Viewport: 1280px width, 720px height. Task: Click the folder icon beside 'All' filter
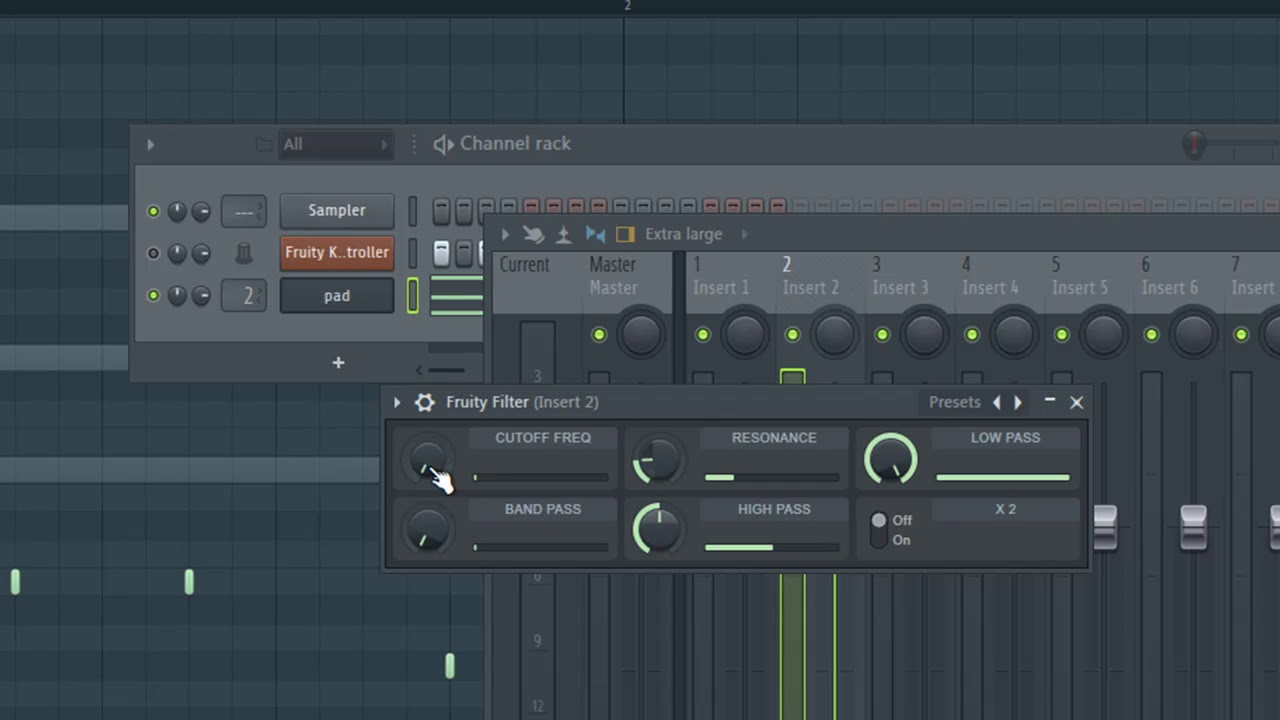[x=264, y=145]
